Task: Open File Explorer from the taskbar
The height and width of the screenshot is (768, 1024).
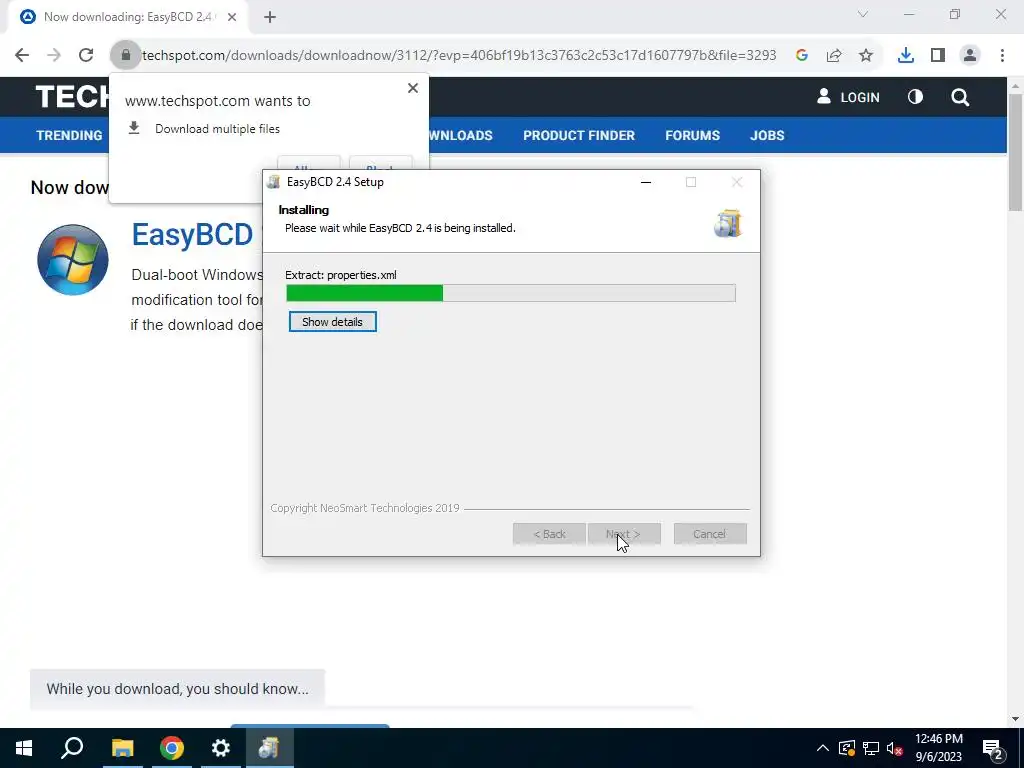Action: [122, 748]
